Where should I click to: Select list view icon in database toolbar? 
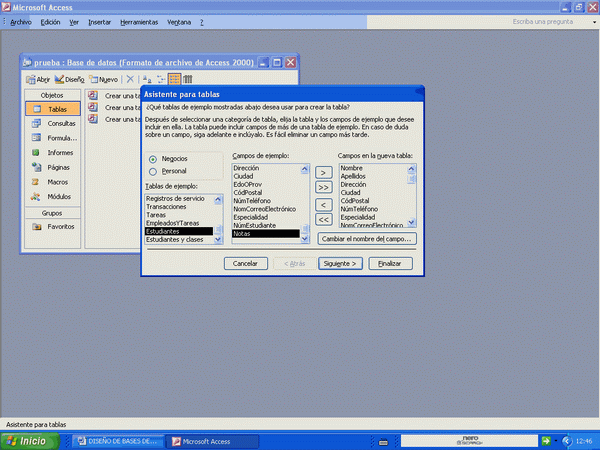(174, 79)
